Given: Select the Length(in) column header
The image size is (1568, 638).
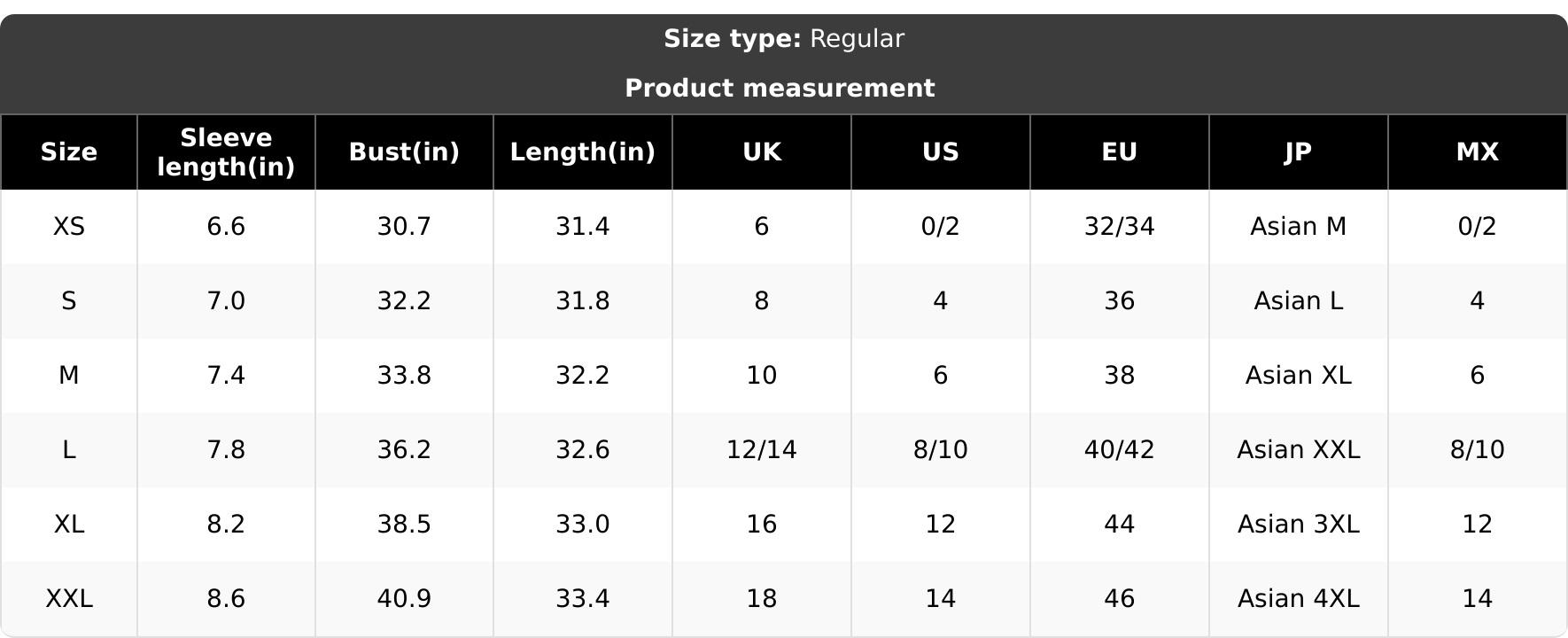Looking at the screenshot, I should click(x=583, y=152).
